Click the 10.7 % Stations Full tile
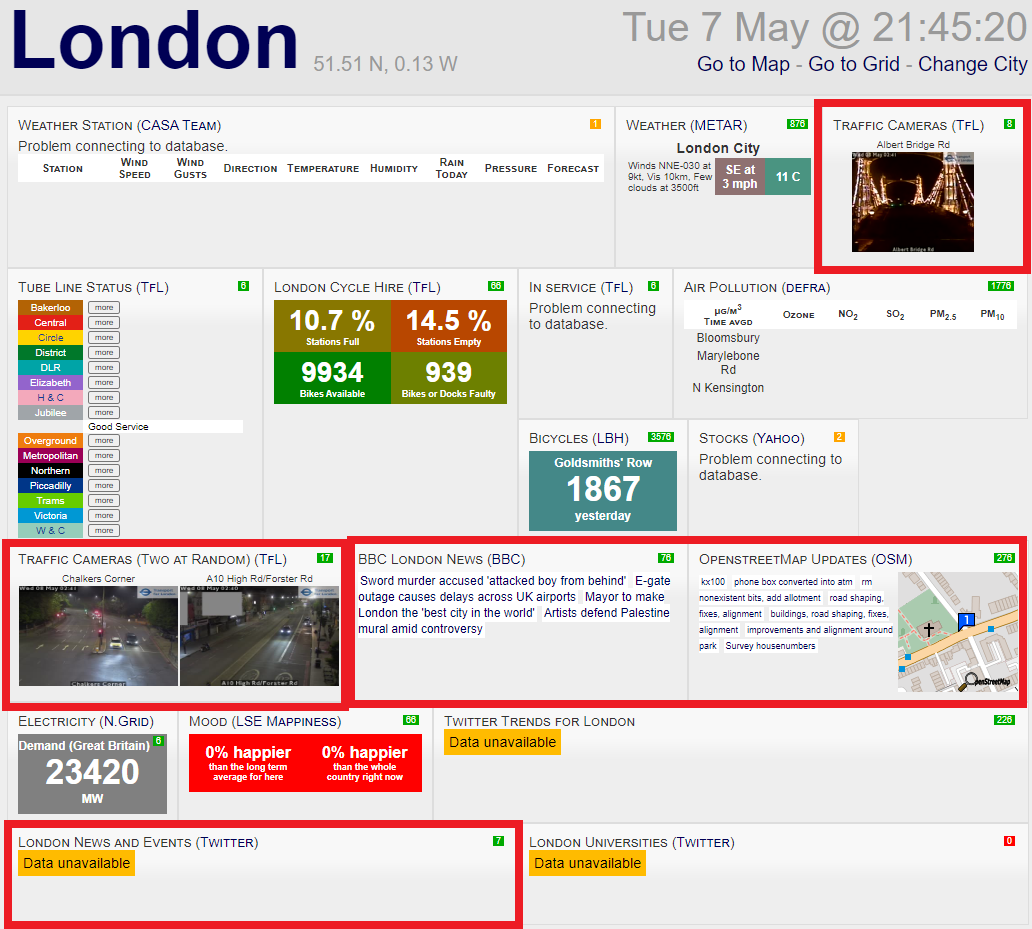Viewport: 1032px width, 929px height. click(x=332, y=326)
